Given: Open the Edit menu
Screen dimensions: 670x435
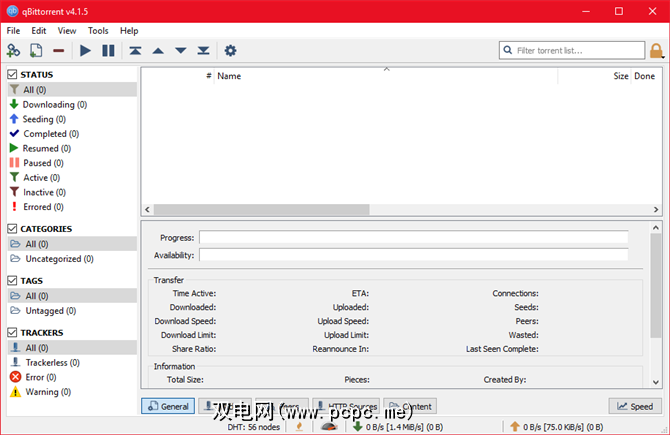Looking at the screenshot, I should 38,31.
